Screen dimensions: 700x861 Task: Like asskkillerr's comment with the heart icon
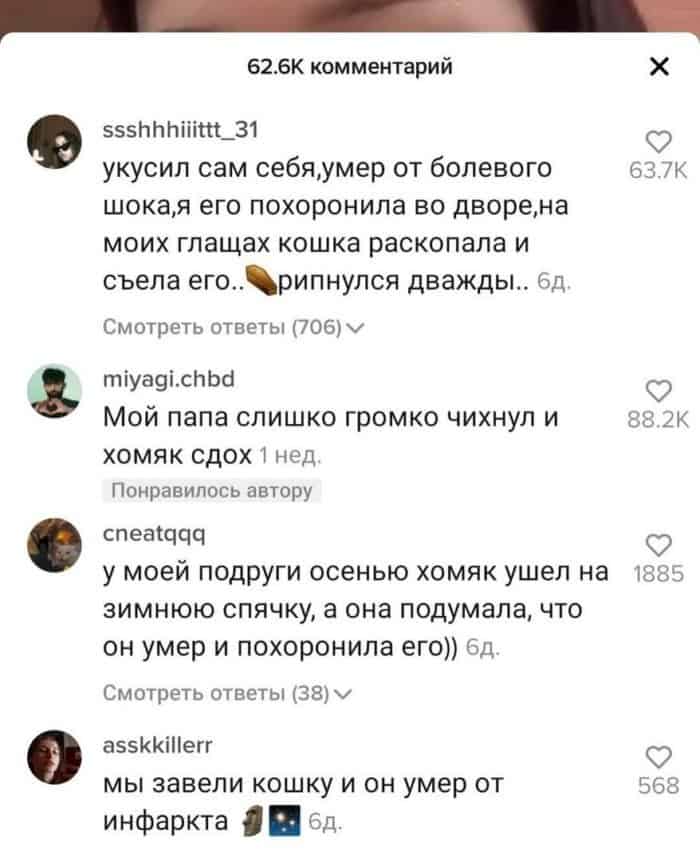click(x=658, y=757)
